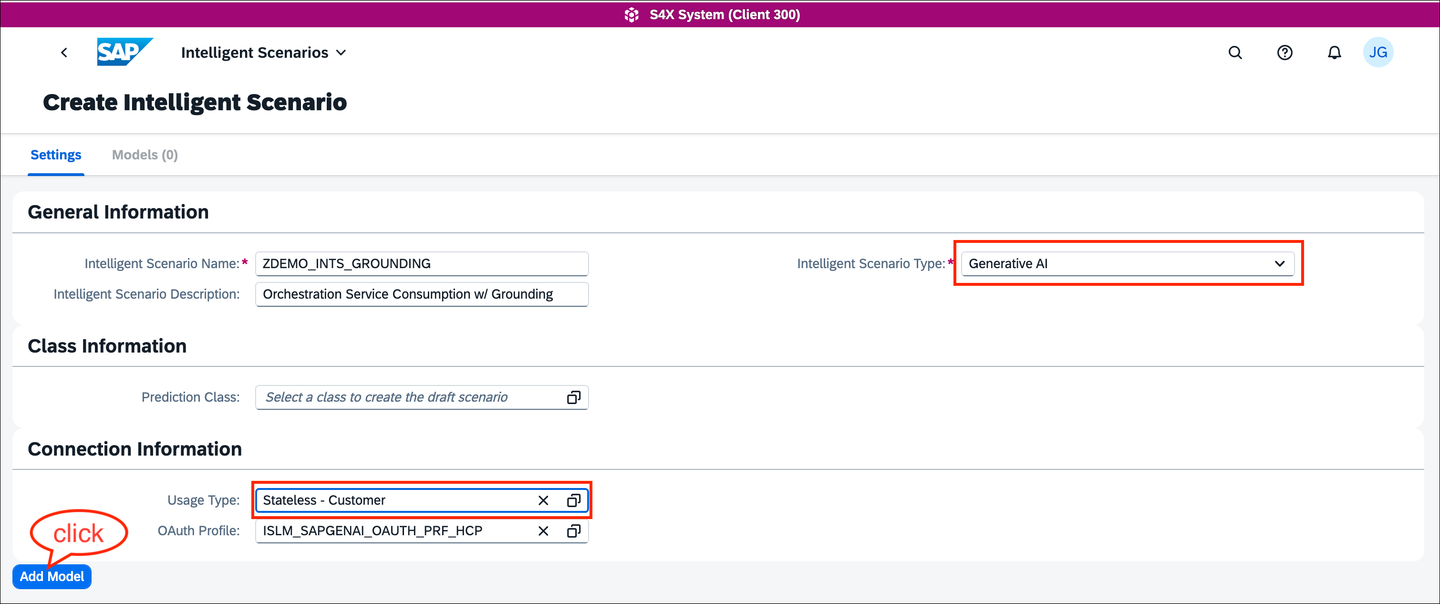Click the SAP logo
The image size is (1440, 604).
[125, 52]
